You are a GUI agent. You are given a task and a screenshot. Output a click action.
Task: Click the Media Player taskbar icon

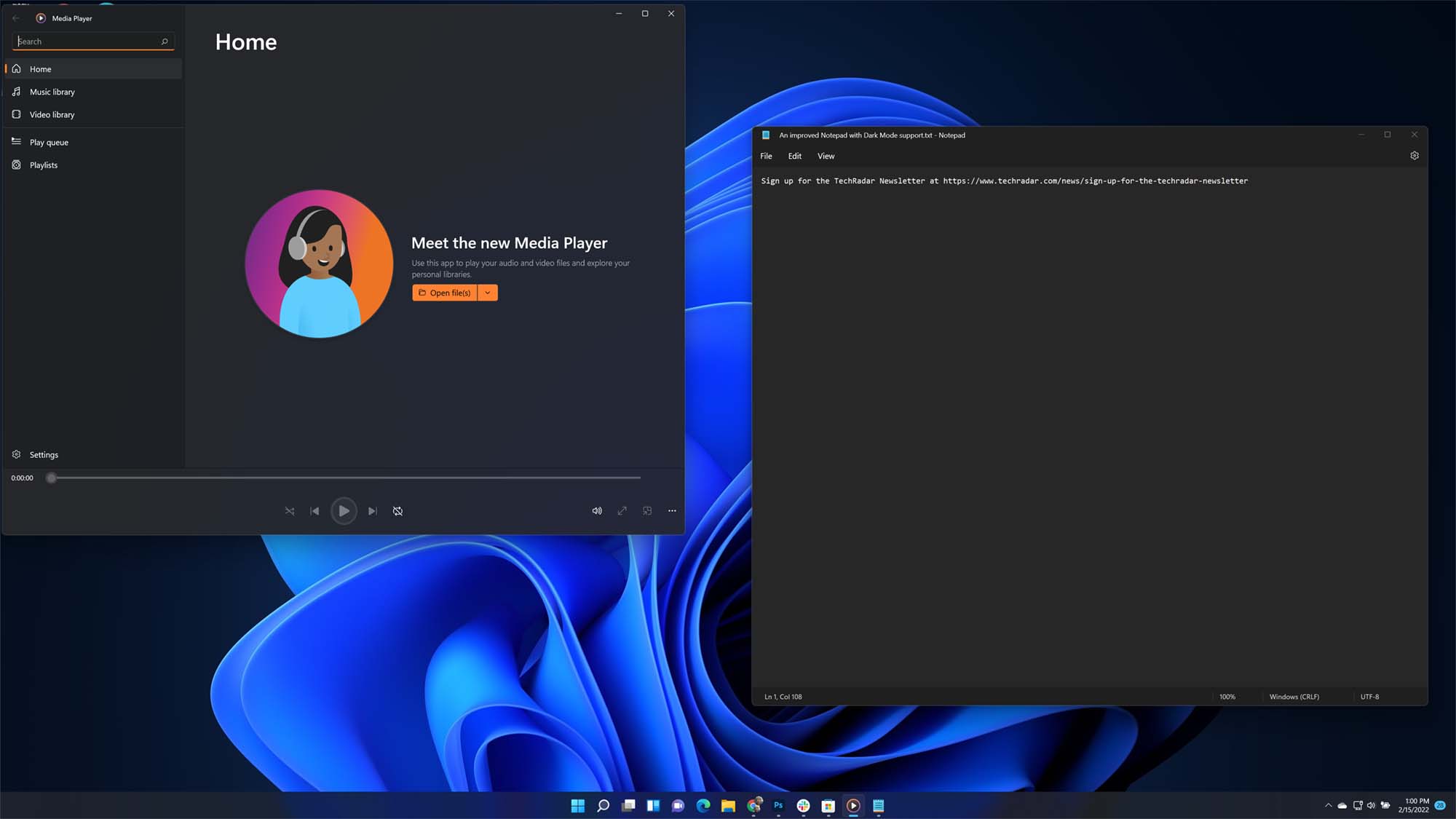pos(853,805)
